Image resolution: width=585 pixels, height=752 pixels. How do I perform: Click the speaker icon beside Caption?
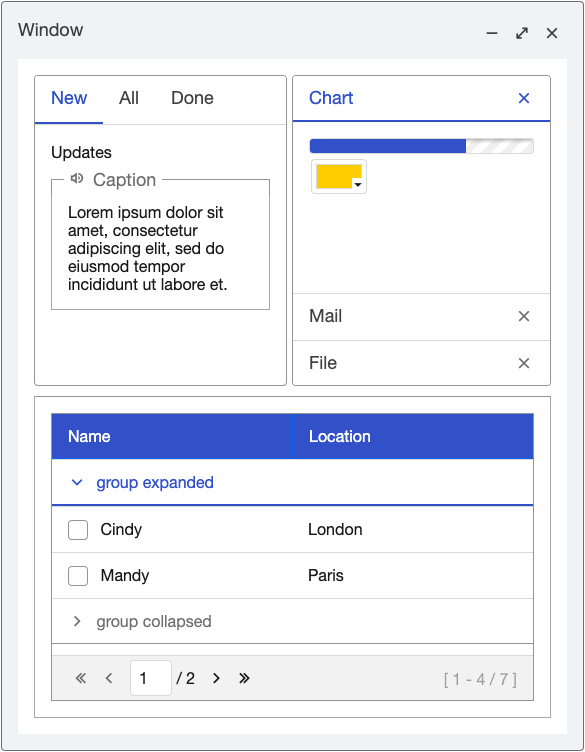pos(77,178)
